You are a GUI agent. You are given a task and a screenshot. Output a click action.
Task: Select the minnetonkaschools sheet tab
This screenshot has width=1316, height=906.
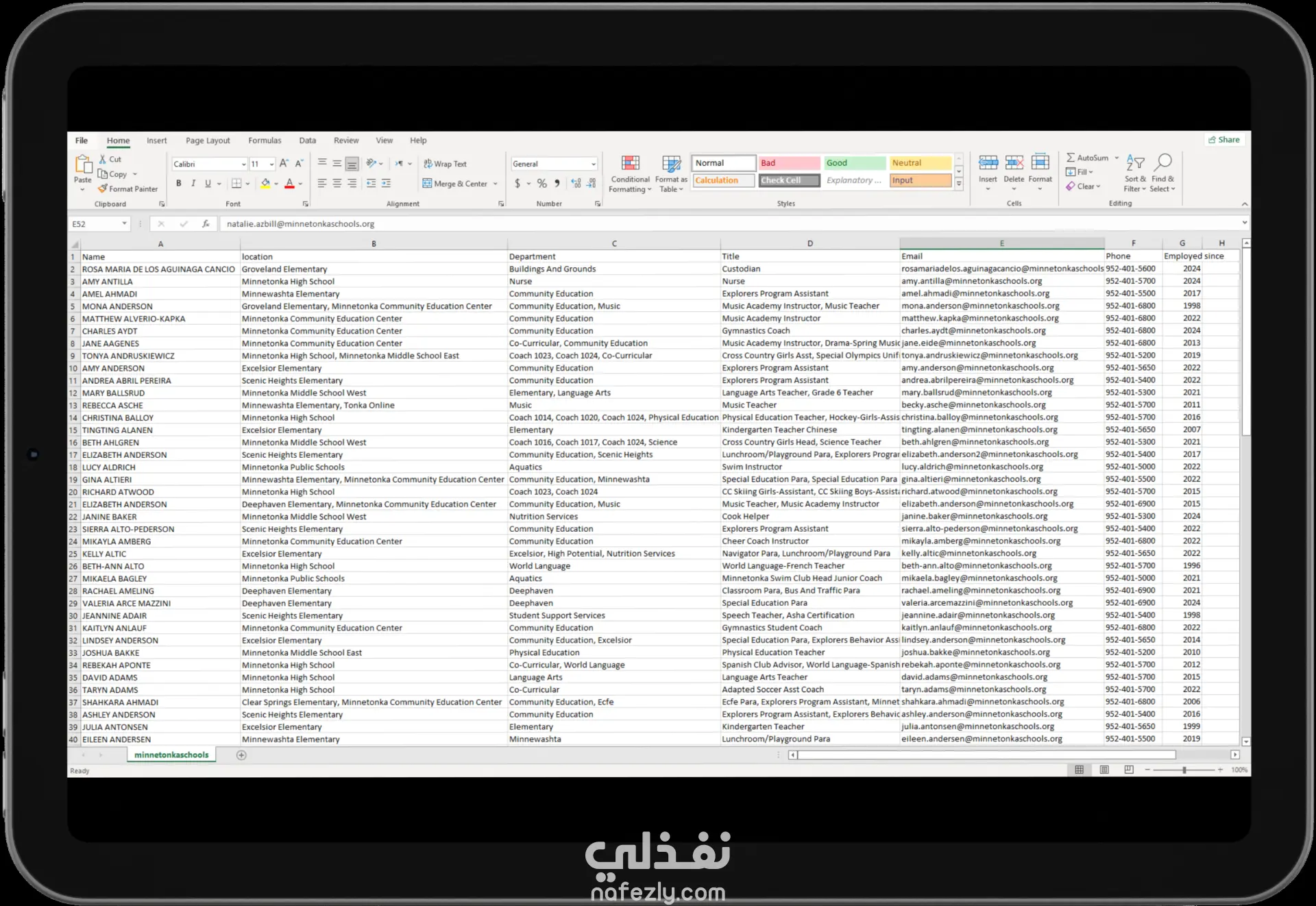pos(171,755)
